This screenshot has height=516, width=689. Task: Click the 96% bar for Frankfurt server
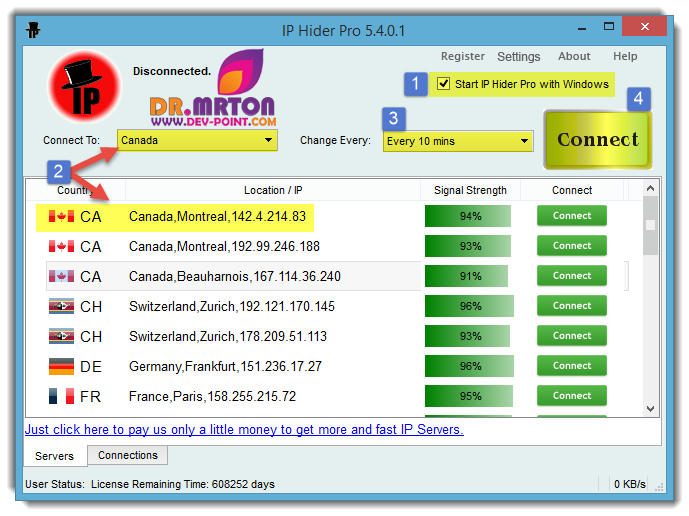pyautogui.click(x=469, y=366)
